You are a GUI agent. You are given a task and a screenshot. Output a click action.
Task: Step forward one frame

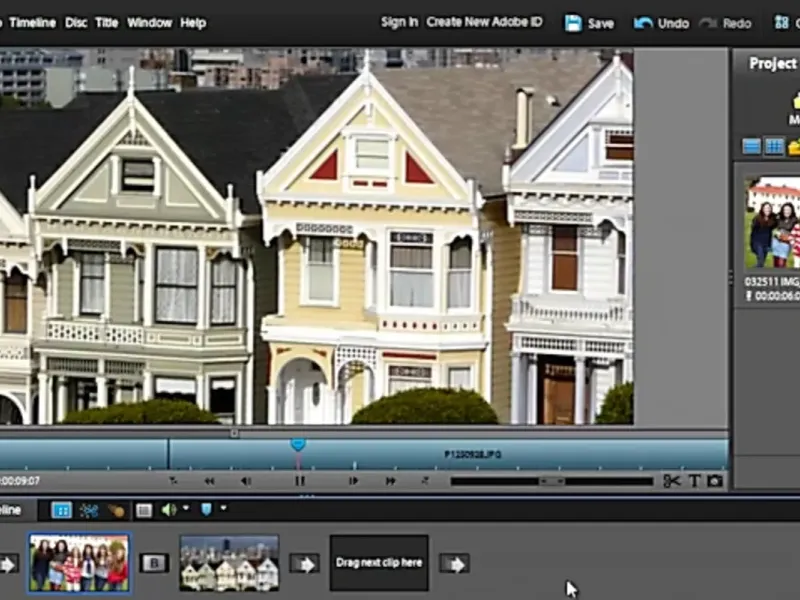(x=353, y=481)
